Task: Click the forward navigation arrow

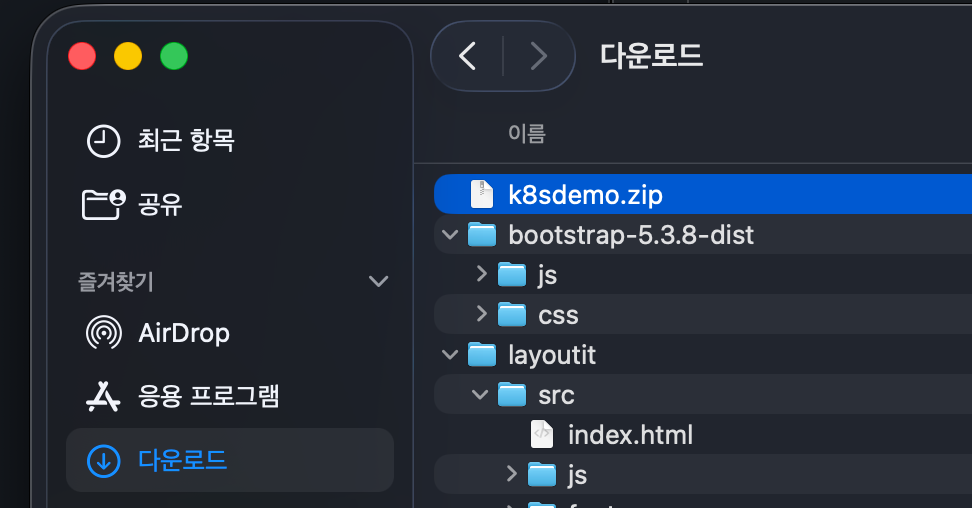Action: (538, 56)
